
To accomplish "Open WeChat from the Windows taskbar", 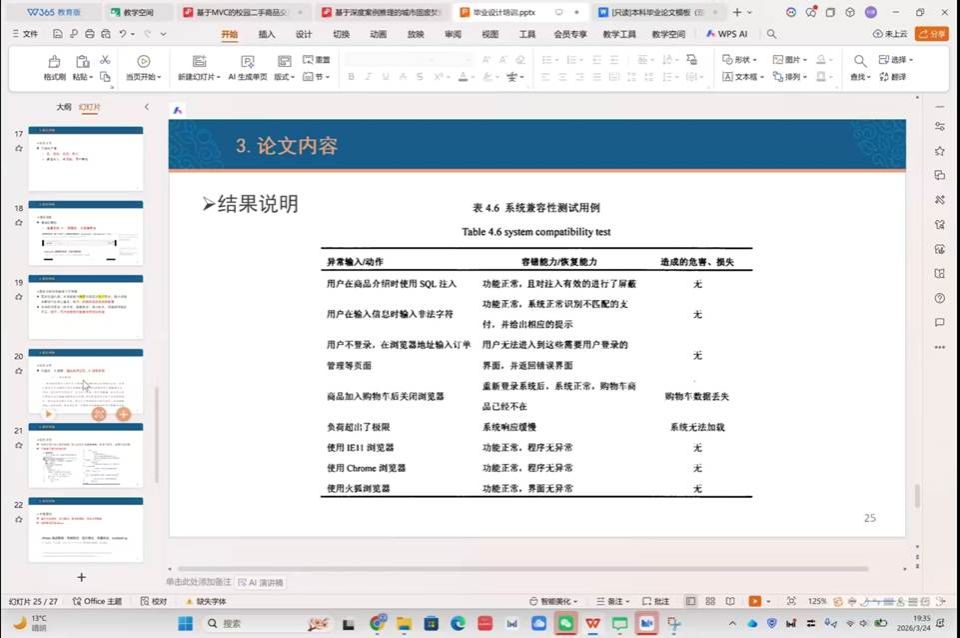I will (566, 623).
